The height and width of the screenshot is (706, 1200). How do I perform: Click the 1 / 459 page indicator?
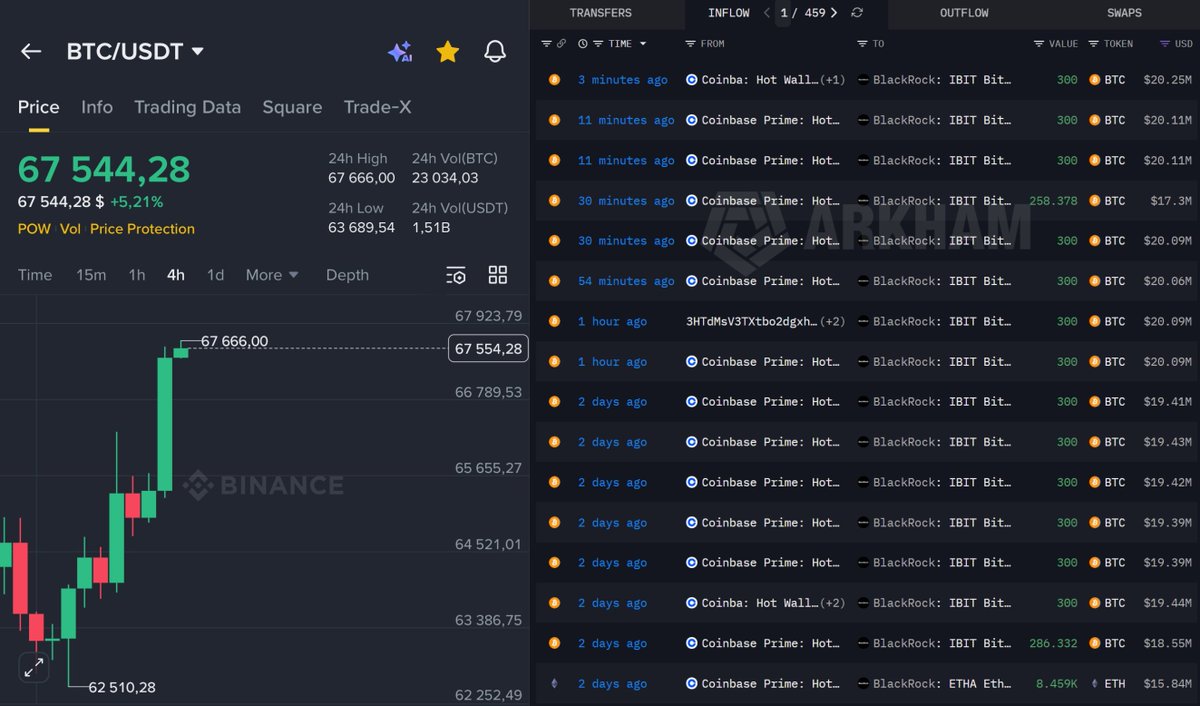pos(803,13)
